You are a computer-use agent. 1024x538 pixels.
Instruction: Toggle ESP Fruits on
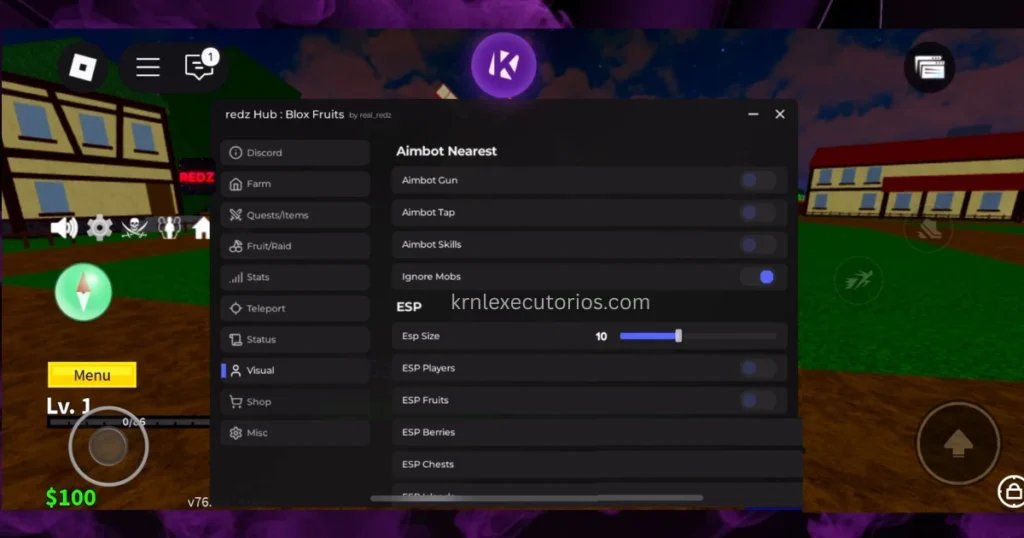[758, 400]
